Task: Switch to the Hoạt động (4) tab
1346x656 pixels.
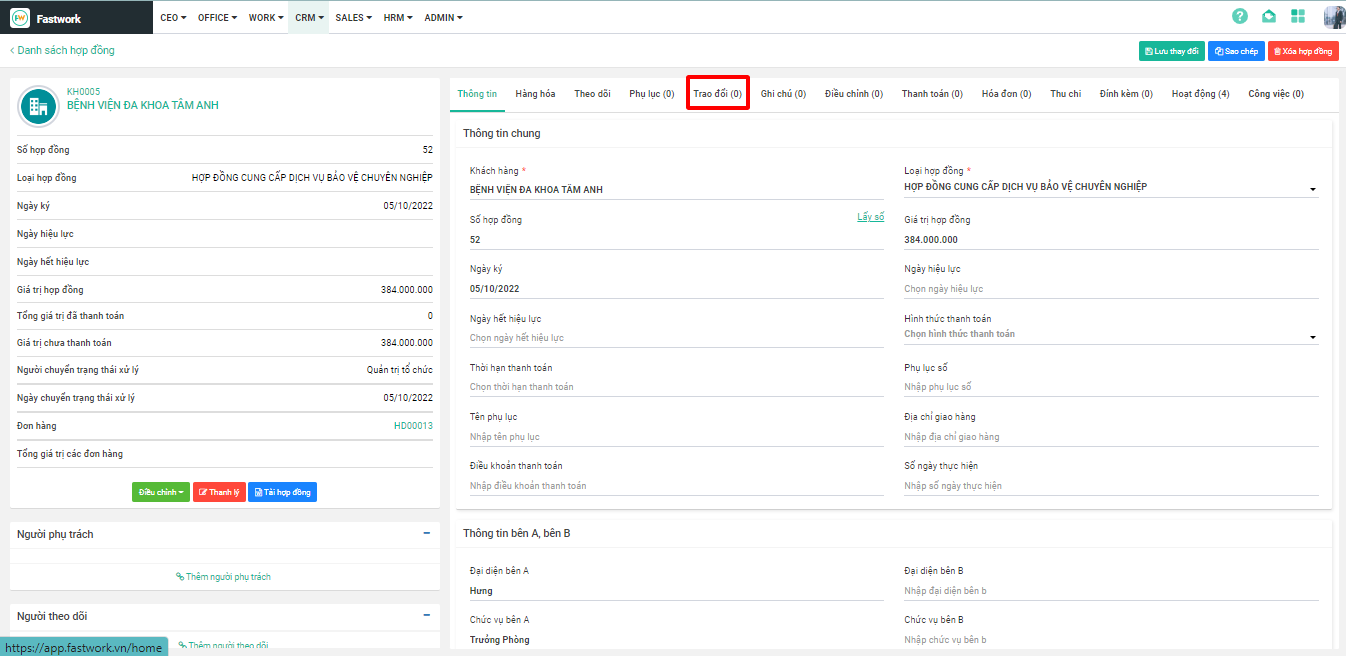Action: (1200, 94)
